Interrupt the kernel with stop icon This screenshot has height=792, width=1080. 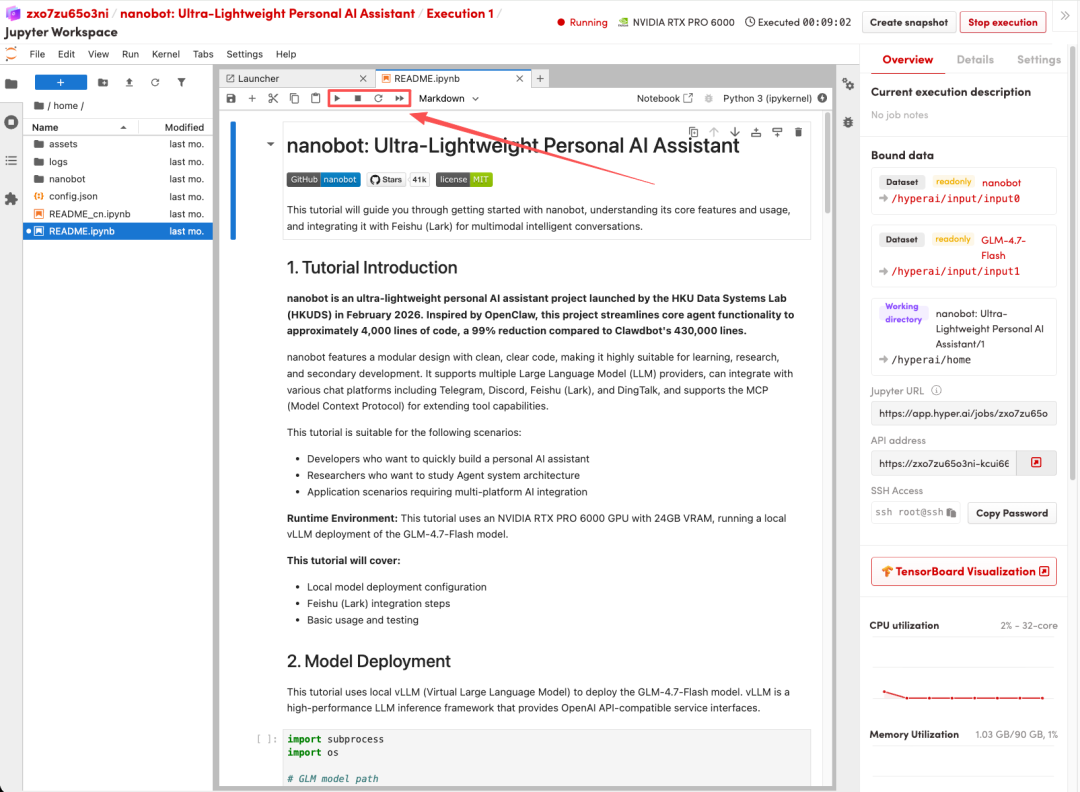[x=358, y=98]
